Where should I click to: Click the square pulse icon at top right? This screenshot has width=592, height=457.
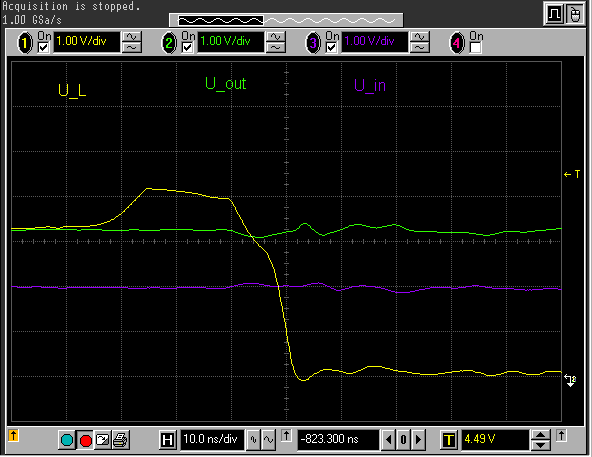coord(554,14)
